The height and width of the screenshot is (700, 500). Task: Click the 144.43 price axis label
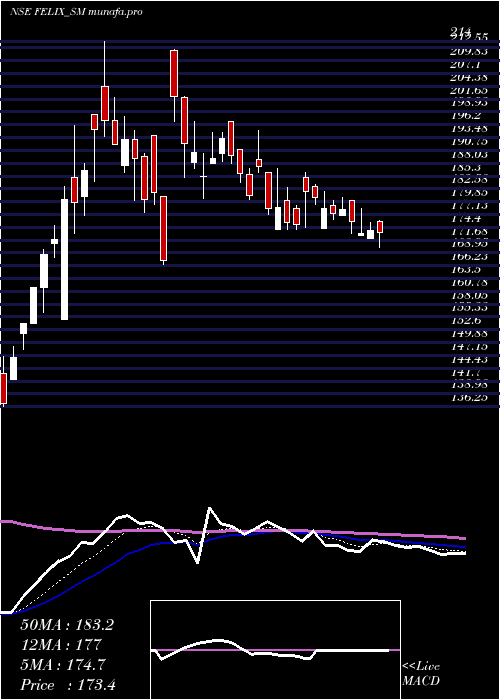[468, 359]
